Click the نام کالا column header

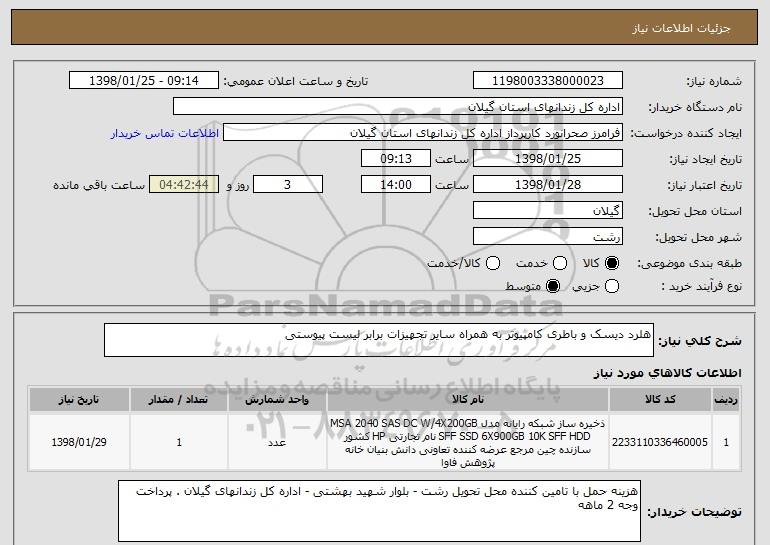click(x=468, y=400)
